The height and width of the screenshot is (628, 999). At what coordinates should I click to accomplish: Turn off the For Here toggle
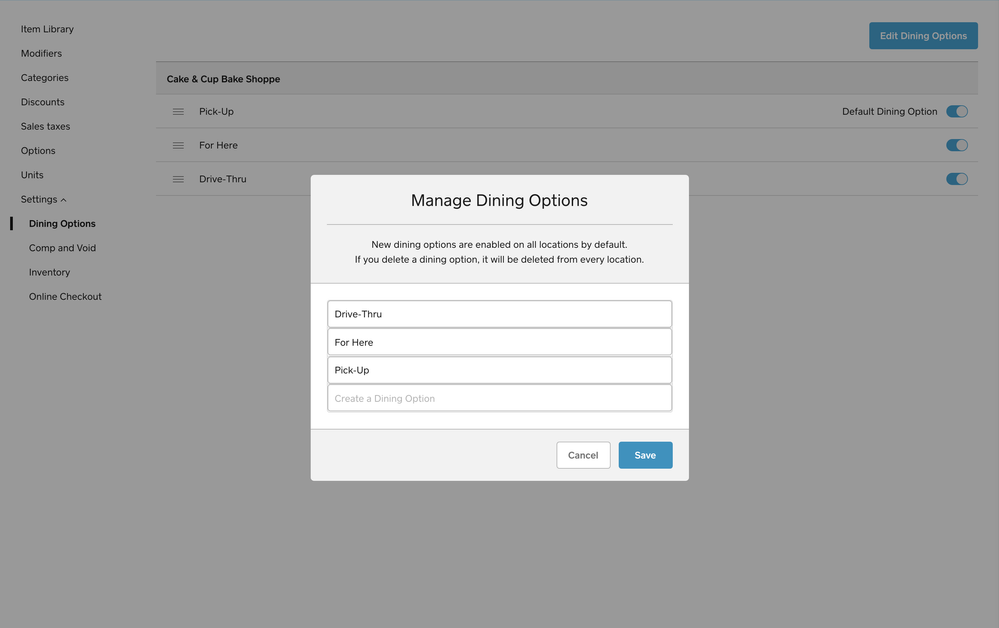click(957, 145)
